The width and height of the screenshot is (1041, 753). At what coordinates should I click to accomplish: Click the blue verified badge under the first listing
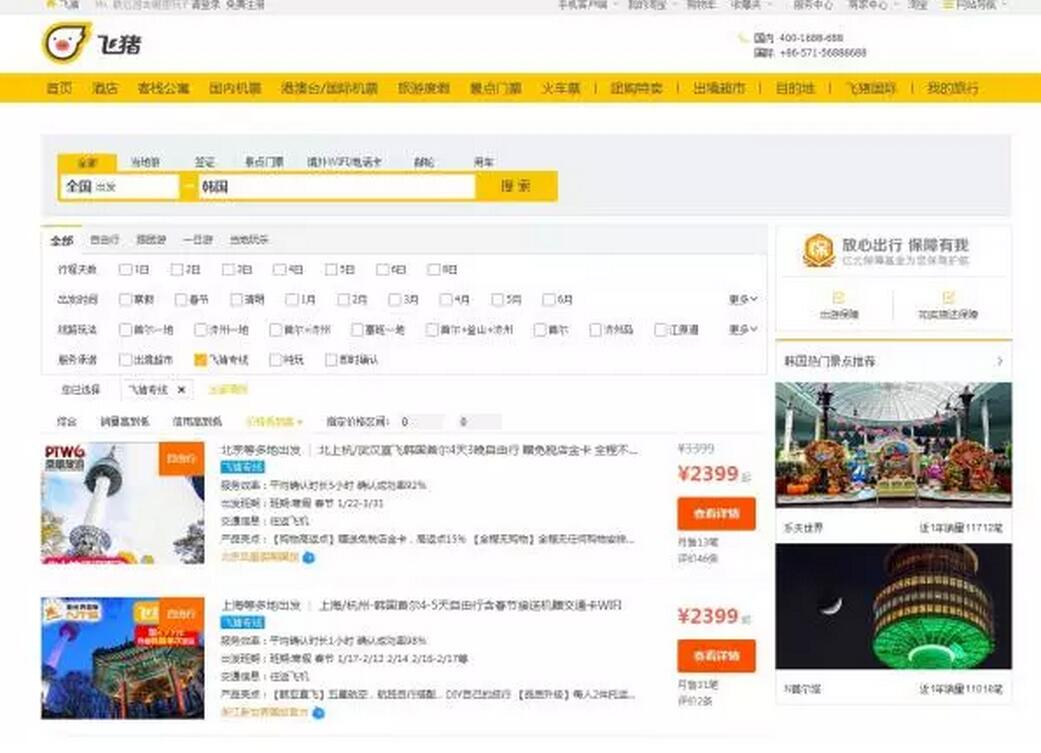click(309, 557)
